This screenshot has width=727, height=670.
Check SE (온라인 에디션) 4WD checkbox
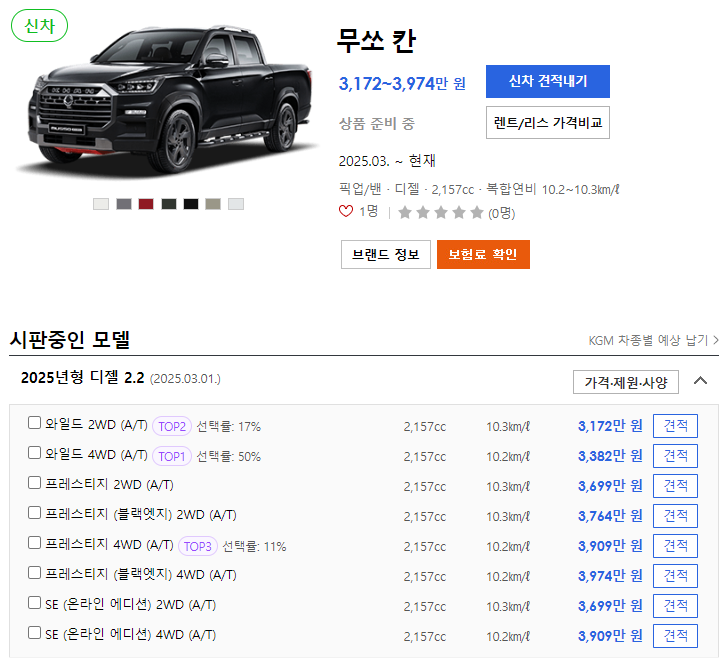(34, 633)
